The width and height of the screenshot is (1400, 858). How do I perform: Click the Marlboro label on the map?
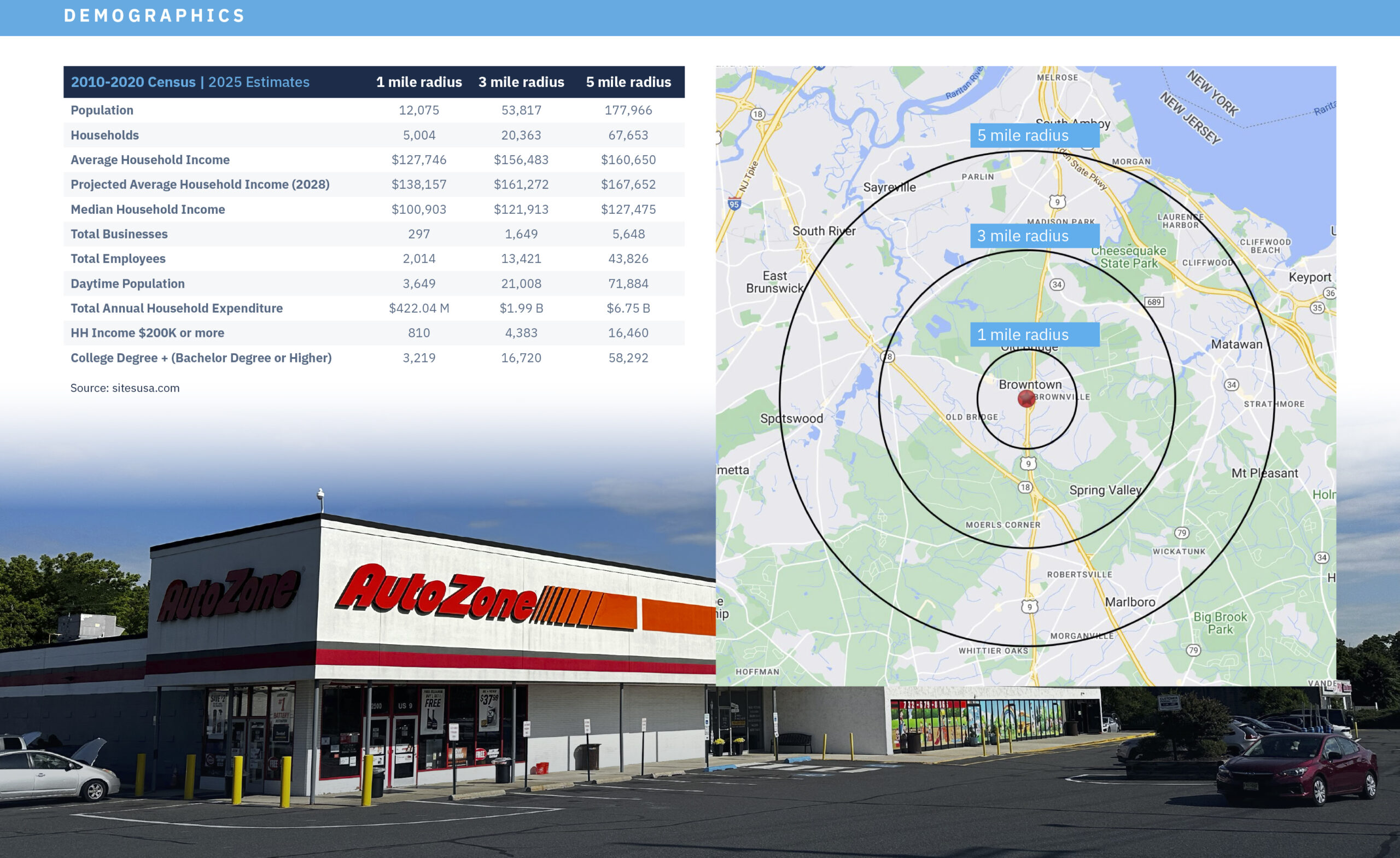1129,602
